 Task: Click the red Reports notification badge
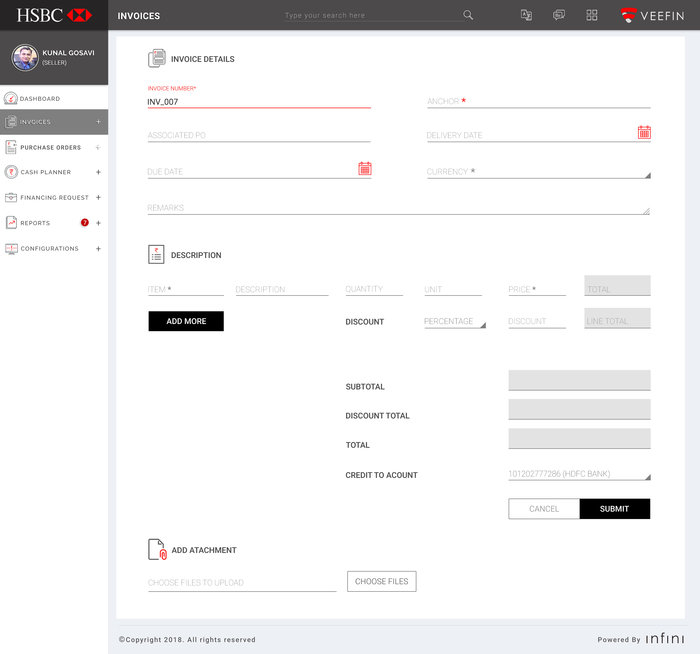click(x=85, y=222)
